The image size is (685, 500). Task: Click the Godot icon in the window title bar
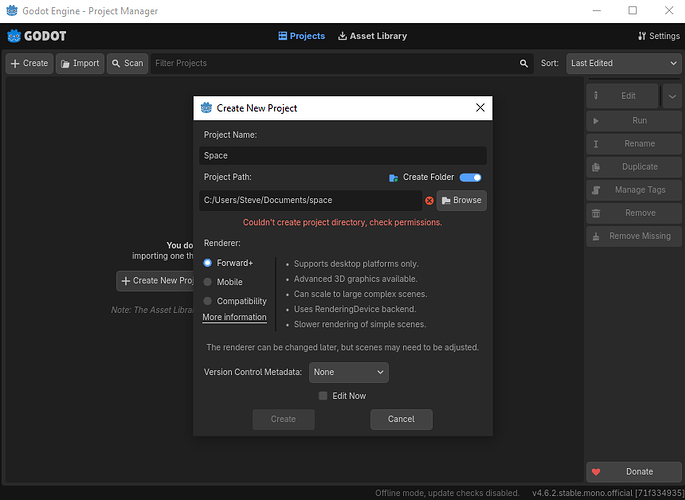(x=12, y=10)
